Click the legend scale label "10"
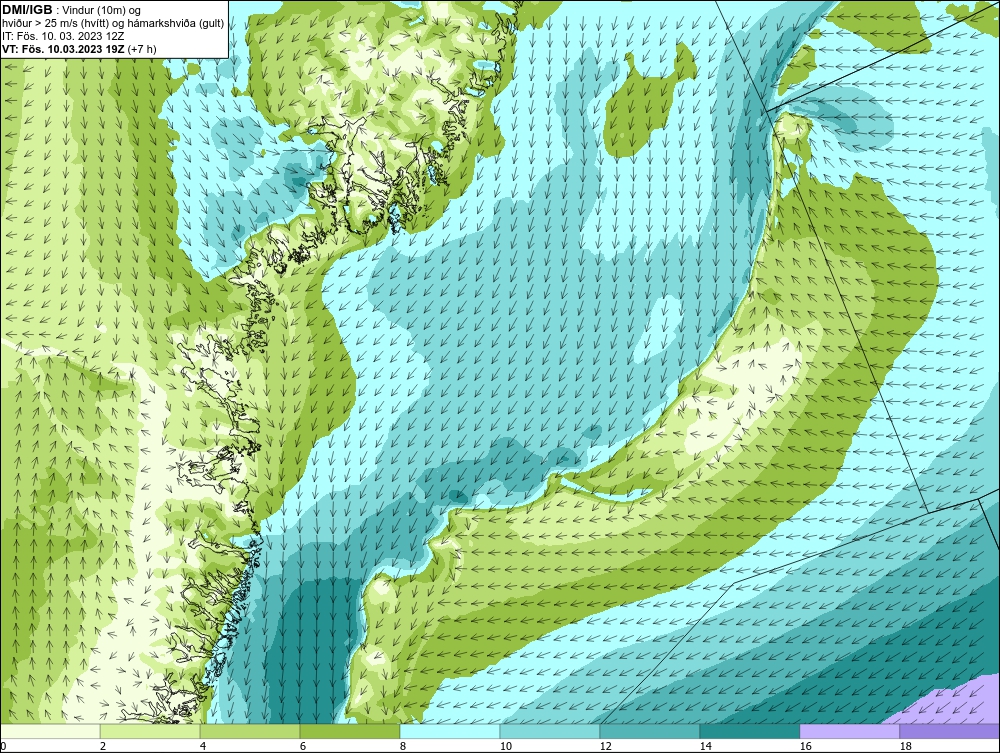The image size is (1000, 753). [506, 746]
